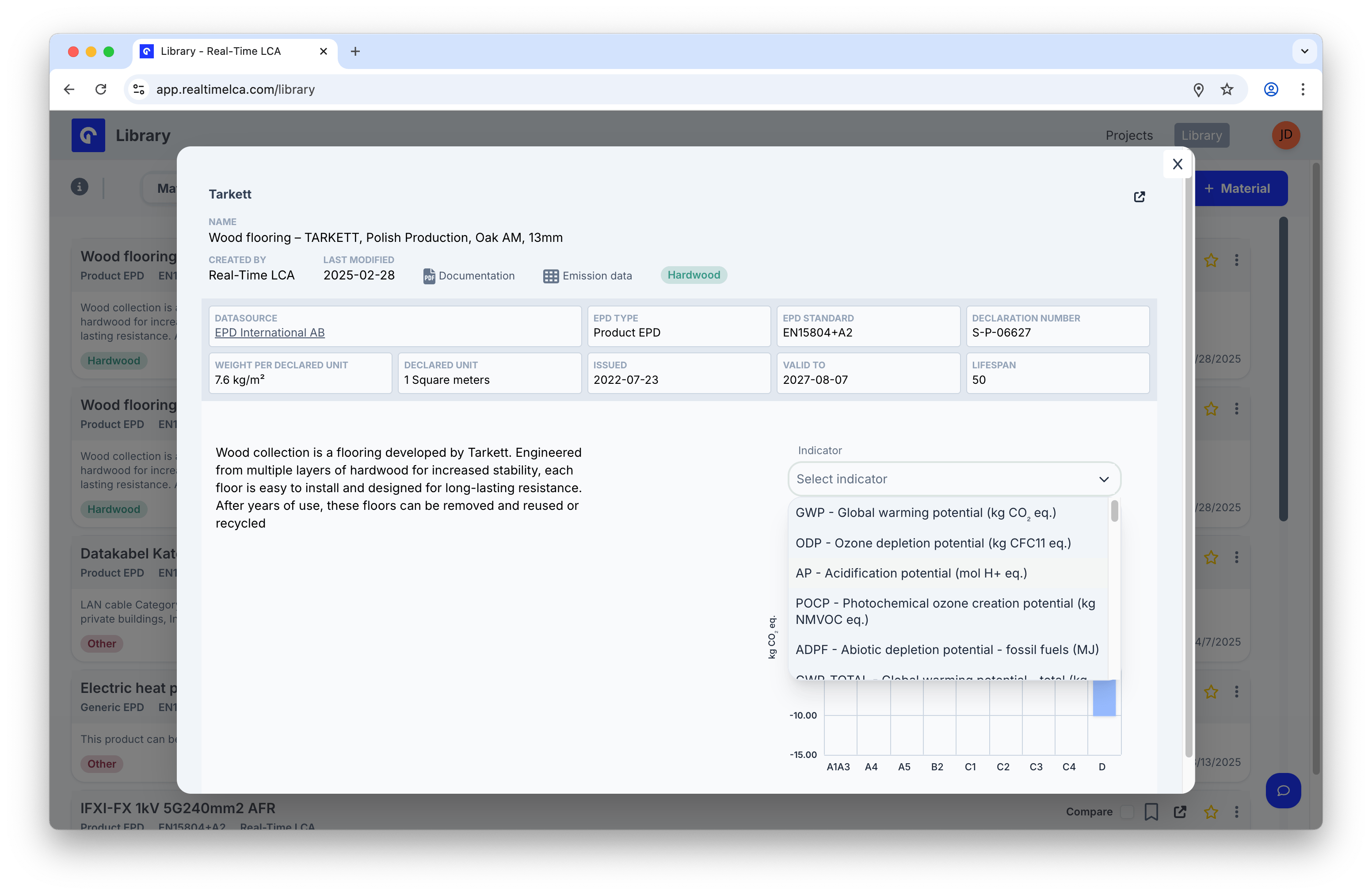The width and height of the screenshot is (1372, 895).
Task: Tick Compare checkbox on IFXI-FX card
Action: pos(1126,812)
